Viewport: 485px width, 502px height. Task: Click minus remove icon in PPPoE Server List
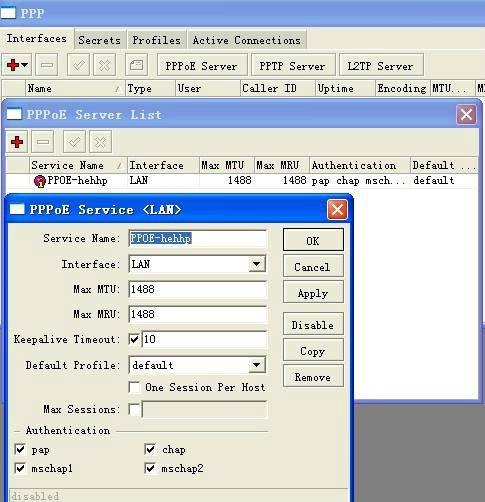point(43,142)
